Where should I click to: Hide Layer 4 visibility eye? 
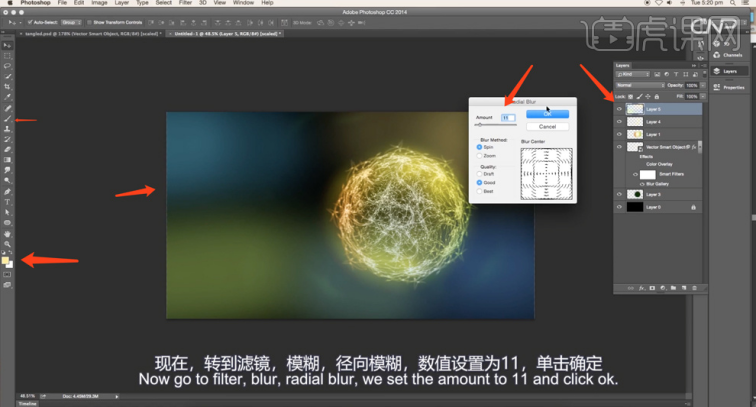[620, 122]
